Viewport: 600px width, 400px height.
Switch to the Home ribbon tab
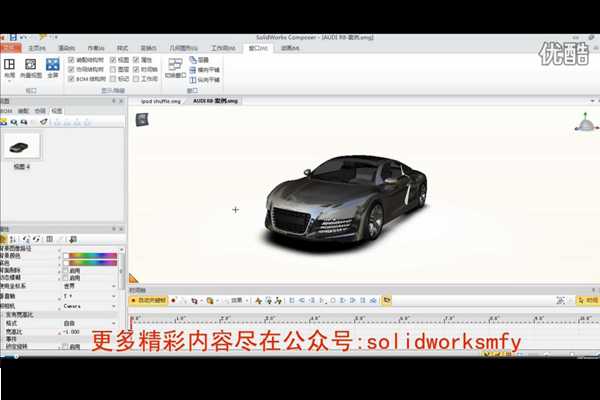click(37, 48)
